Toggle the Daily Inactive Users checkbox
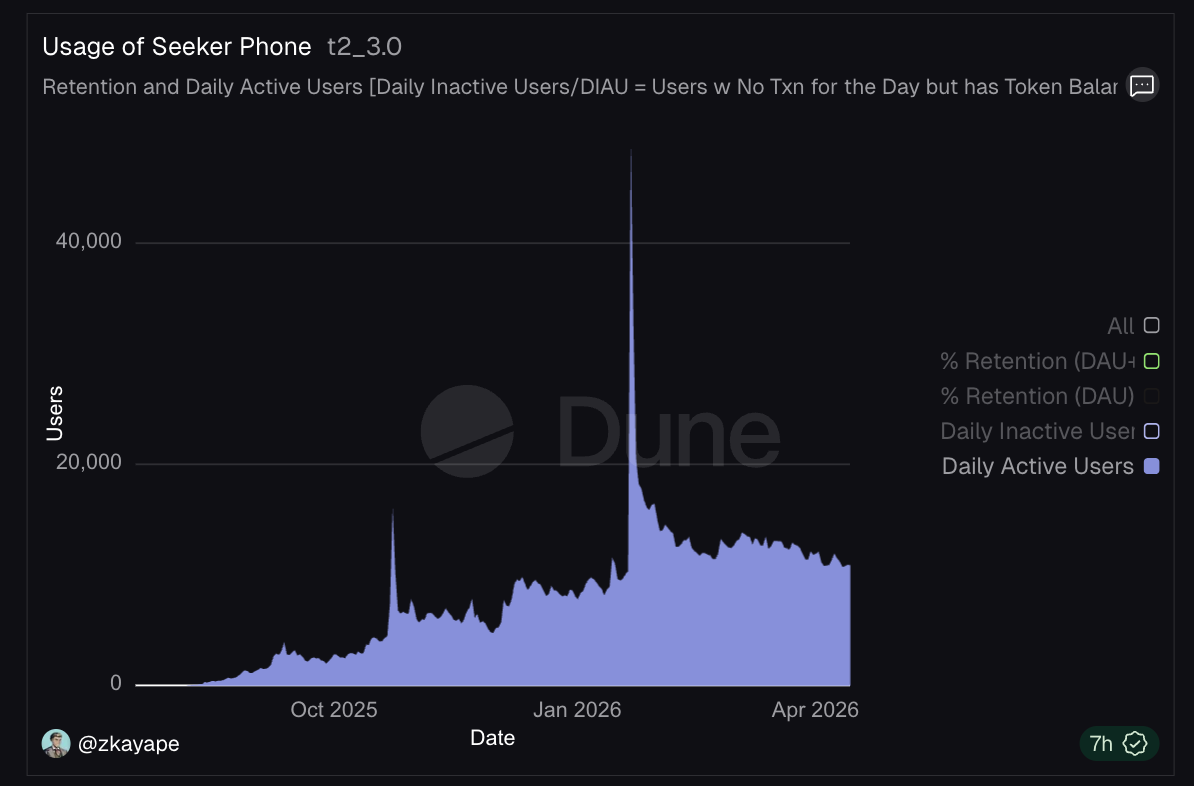The image size is (1194, 786). (x=1151, y=431)
